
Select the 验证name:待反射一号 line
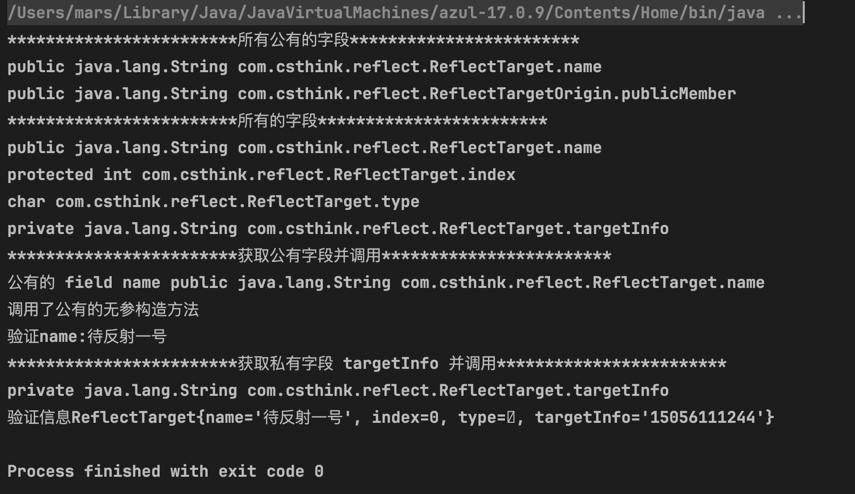tap(87, 337)
